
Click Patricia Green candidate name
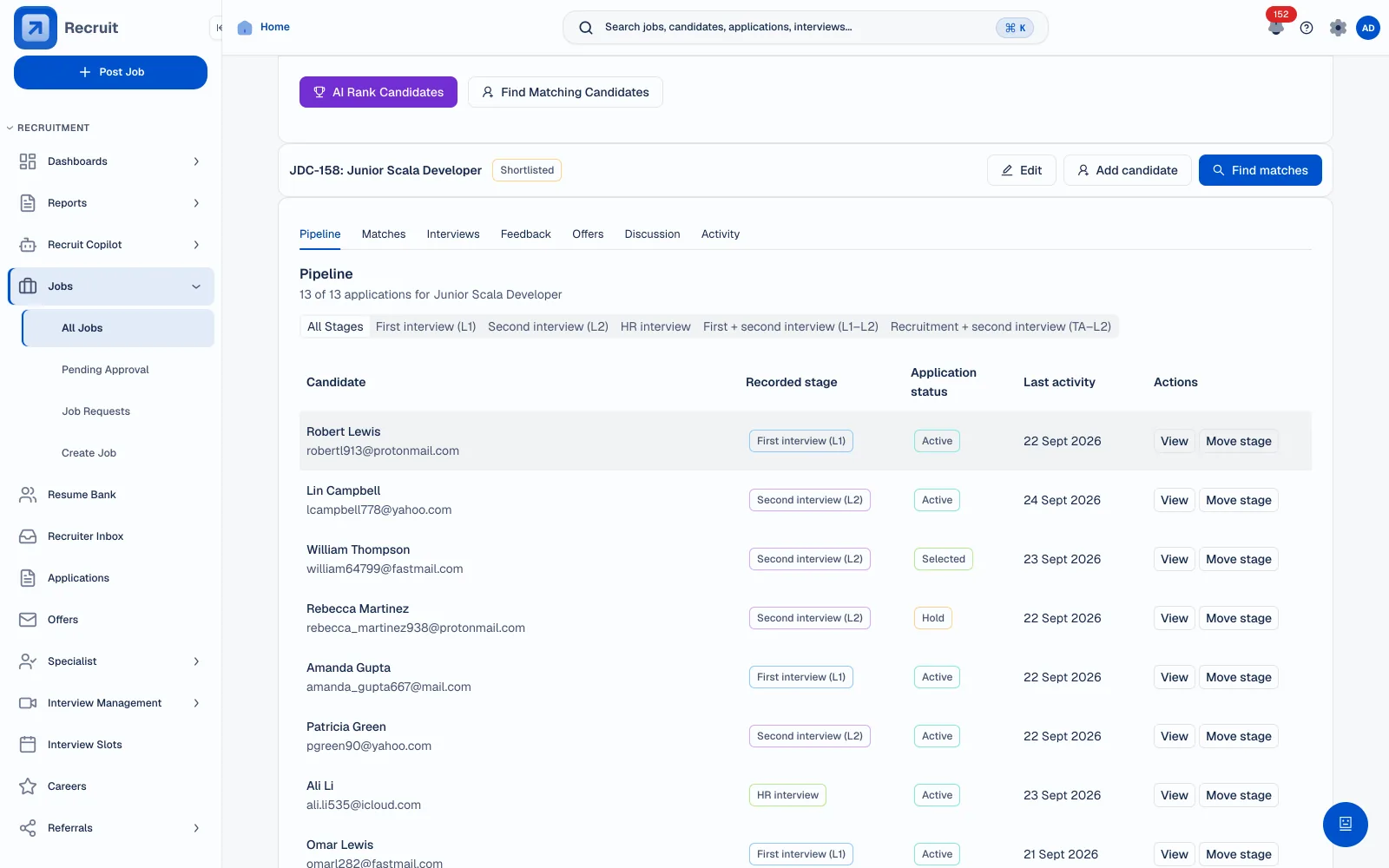(346, 727)
